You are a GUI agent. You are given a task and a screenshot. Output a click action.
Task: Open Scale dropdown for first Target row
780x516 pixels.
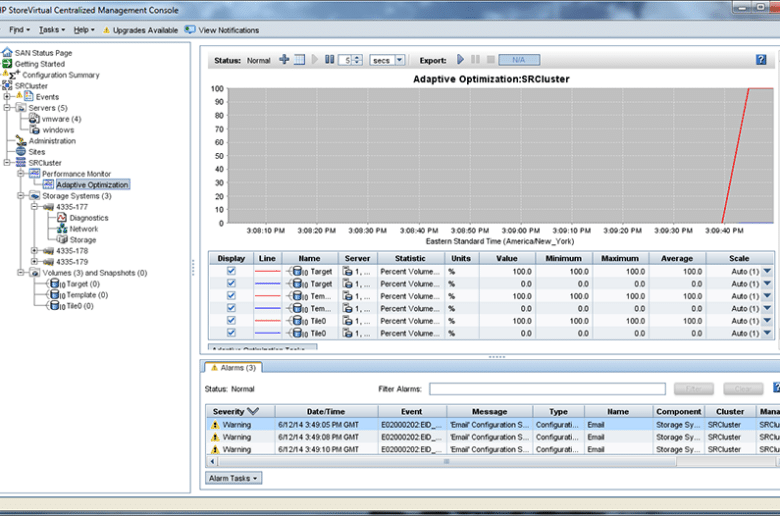pos(767,271)
